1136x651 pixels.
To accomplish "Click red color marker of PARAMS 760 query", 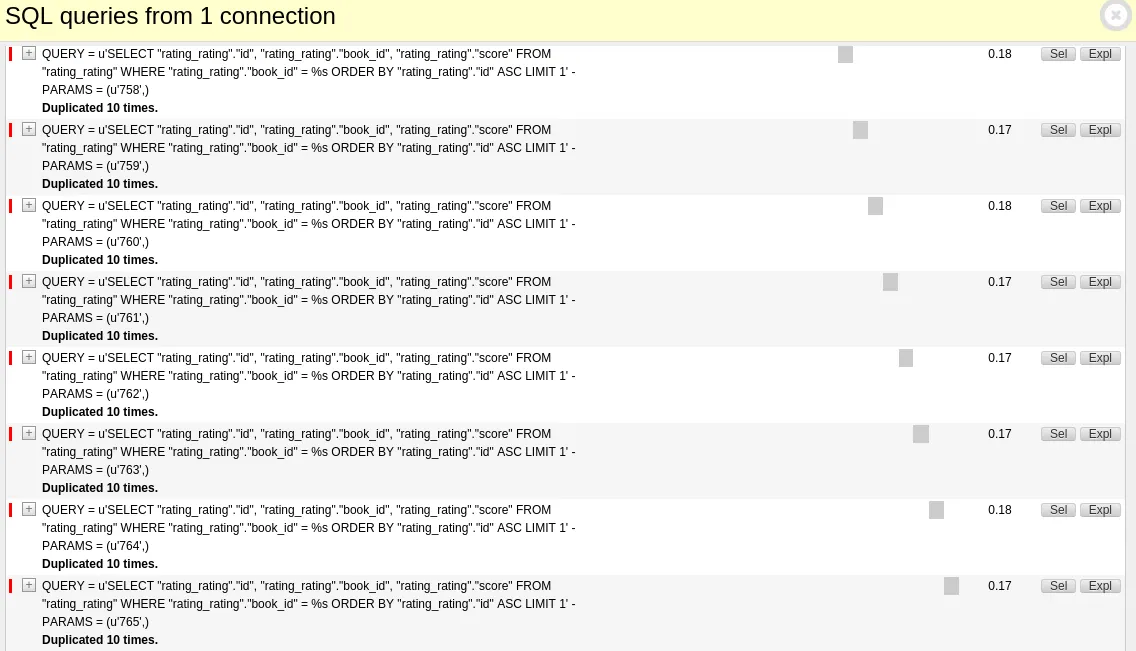I will (x=11, y=206).
